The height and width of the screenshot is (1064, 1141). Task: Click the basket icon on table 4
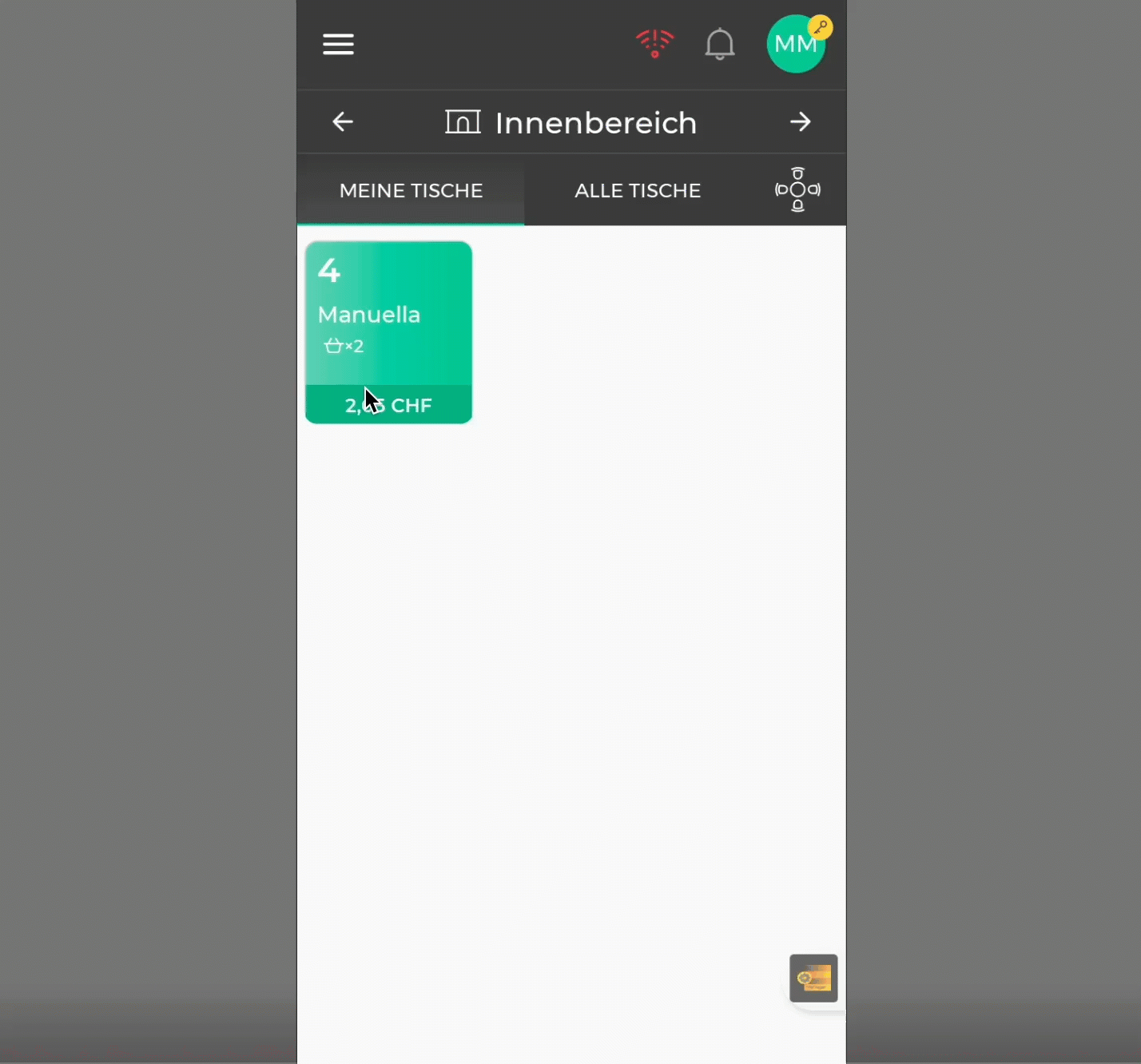click(333, 346)
